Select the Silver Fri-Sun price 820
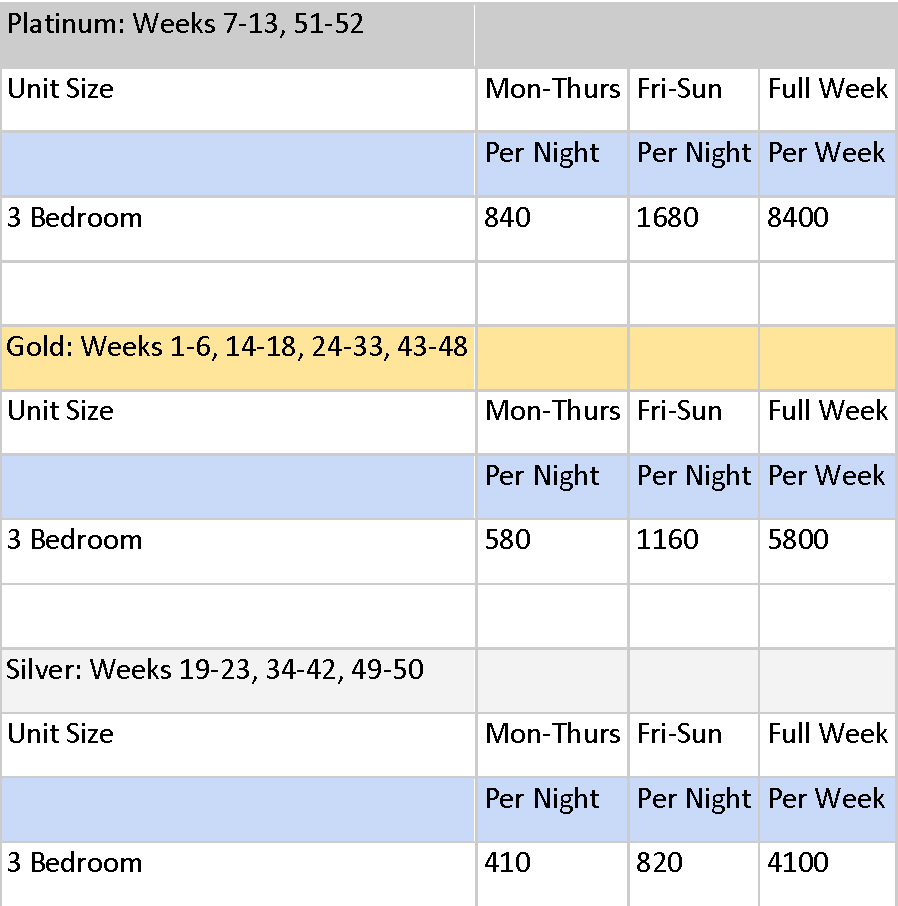The image size is (898, 906). coord(659,863)
